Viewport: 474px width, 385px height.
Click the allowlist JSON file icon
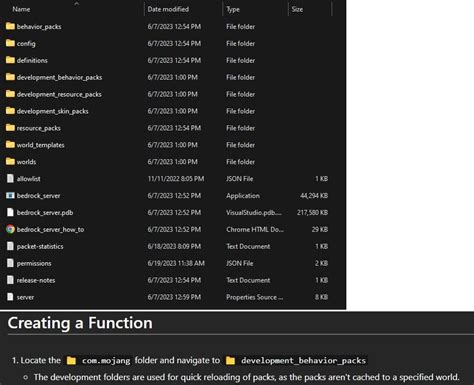pos(10,179)
